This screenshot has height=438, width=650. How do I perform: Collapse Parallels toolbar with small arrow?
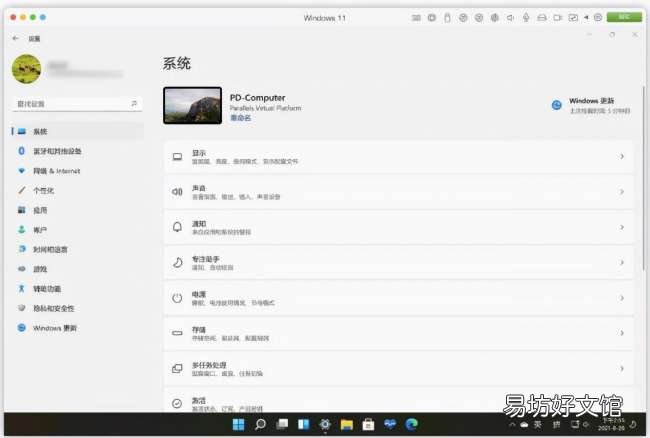pos(586,17)
